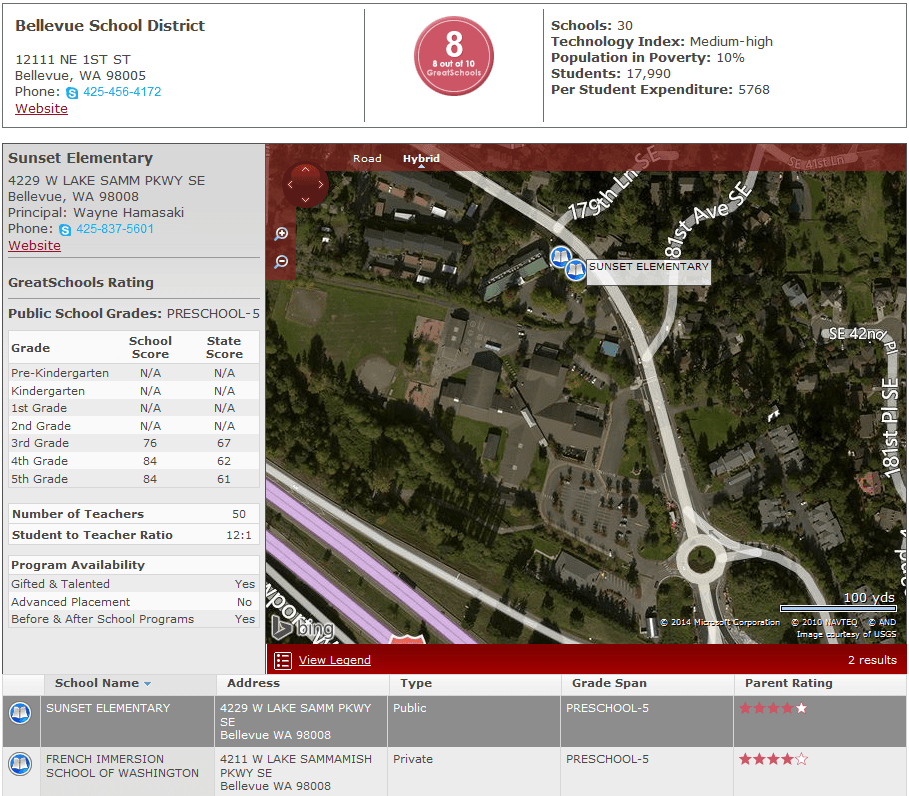Click the 4th Grade score row
The height and width of the screenshot is (796, 909).
[x=134, y=461]
